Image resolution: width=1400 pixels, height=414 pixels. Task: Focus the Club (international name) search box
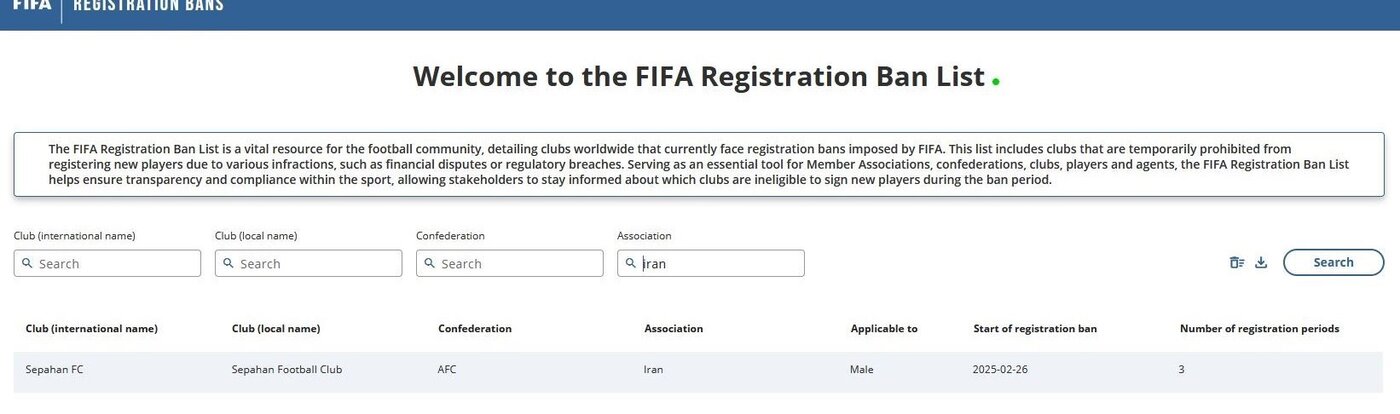click(x=115, y=263)
